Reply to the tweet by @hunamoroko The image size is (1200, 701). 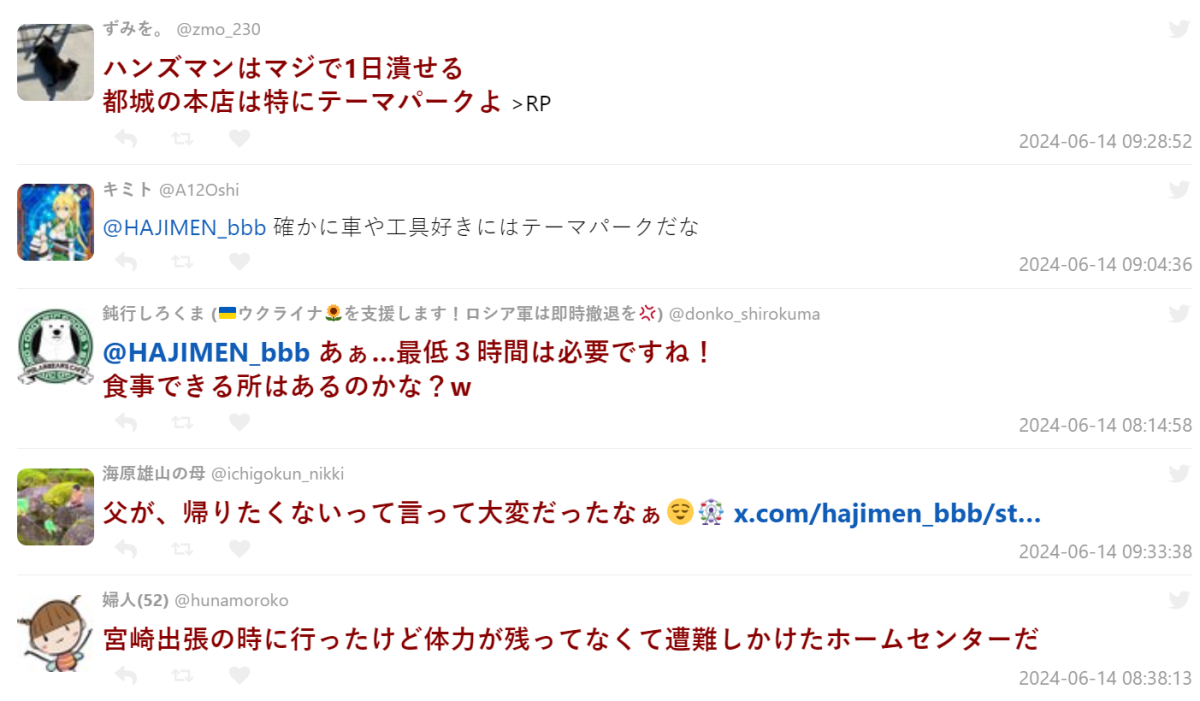tap(126, 676)
